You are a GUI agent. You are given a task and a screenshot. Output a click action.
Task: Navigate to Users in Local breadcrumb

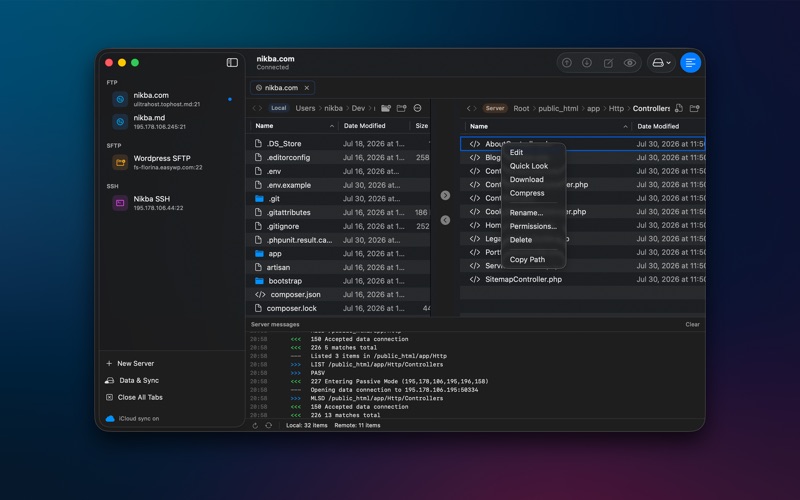(305, 108)
